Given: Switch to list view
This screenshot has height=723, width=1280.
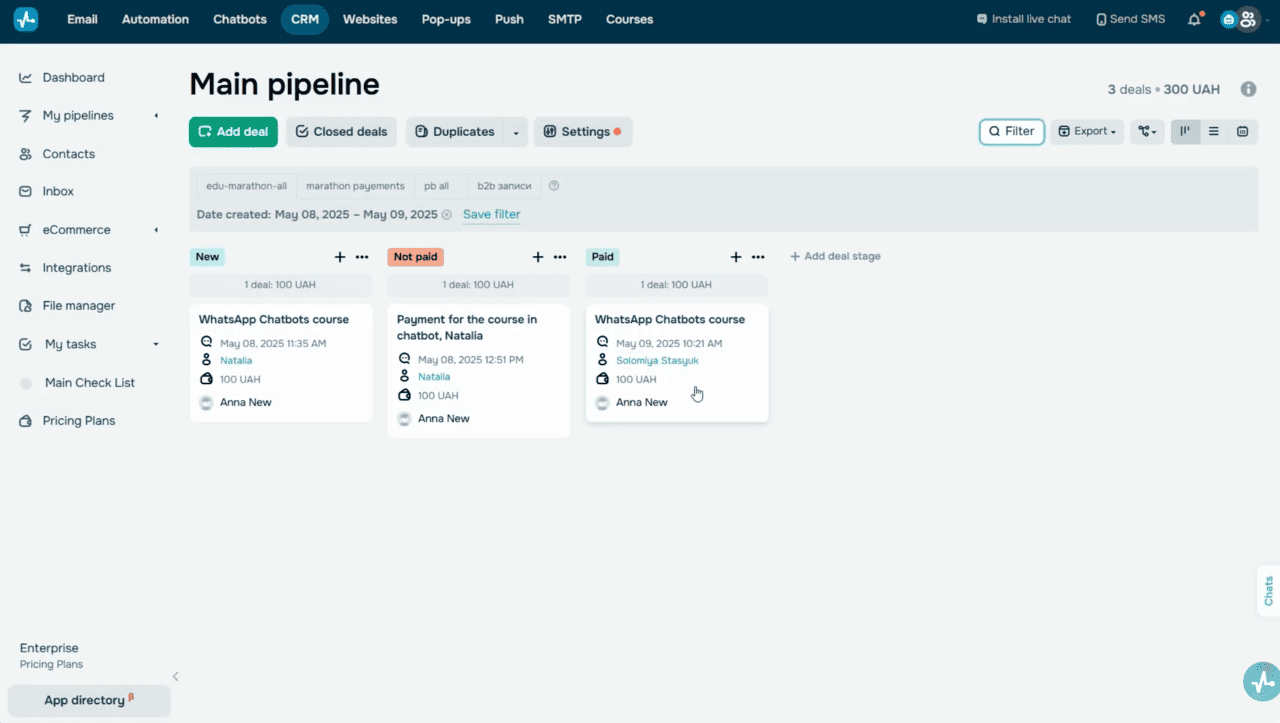Looking at the screenshot, I should tap(1214, 131).
